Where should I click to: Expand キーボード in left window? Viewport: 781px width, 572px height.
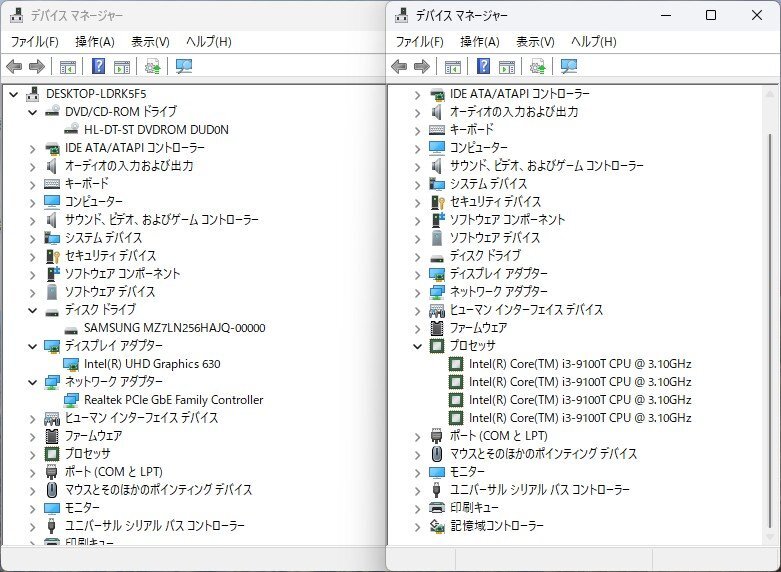point(32,184)
